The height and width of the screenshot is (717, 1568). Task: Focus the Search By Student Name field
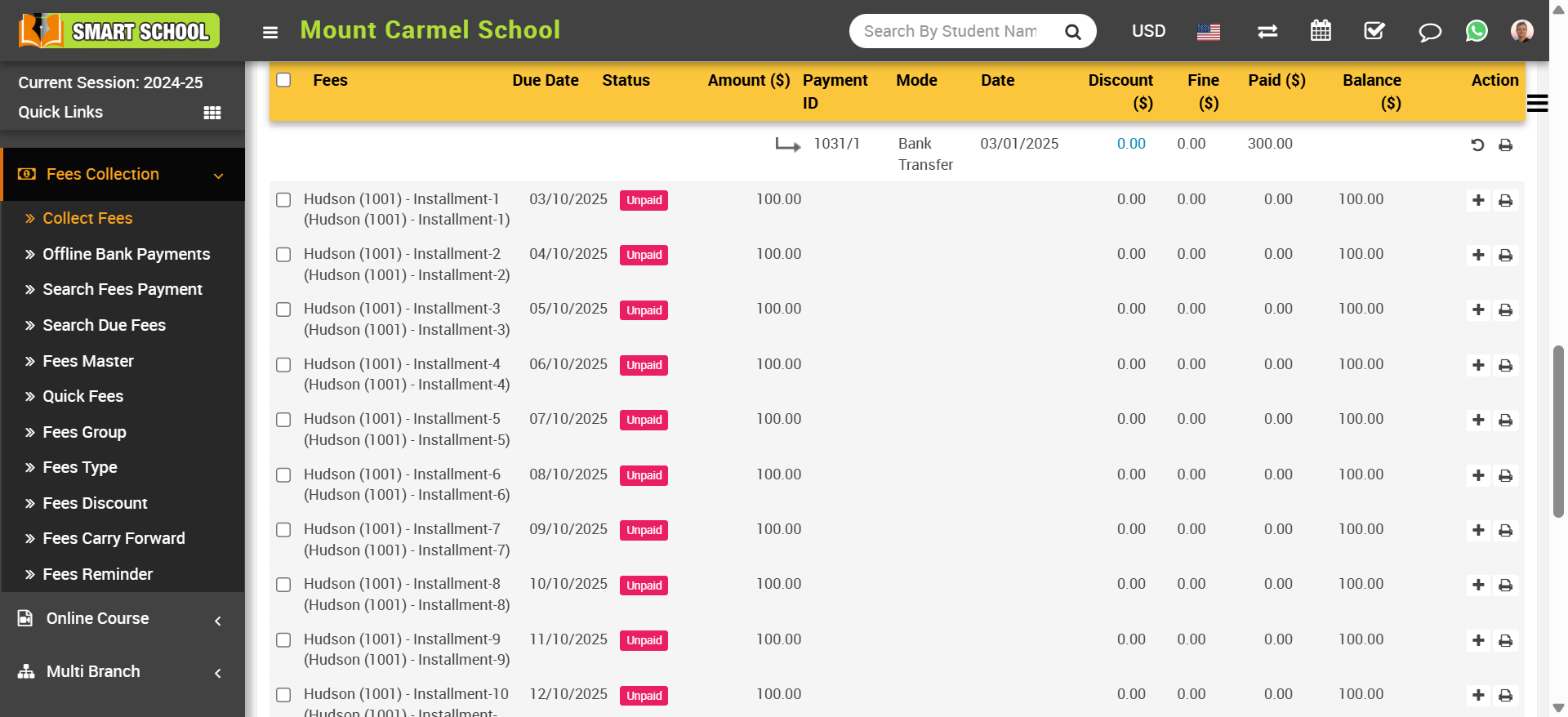(x=951, y=31)
